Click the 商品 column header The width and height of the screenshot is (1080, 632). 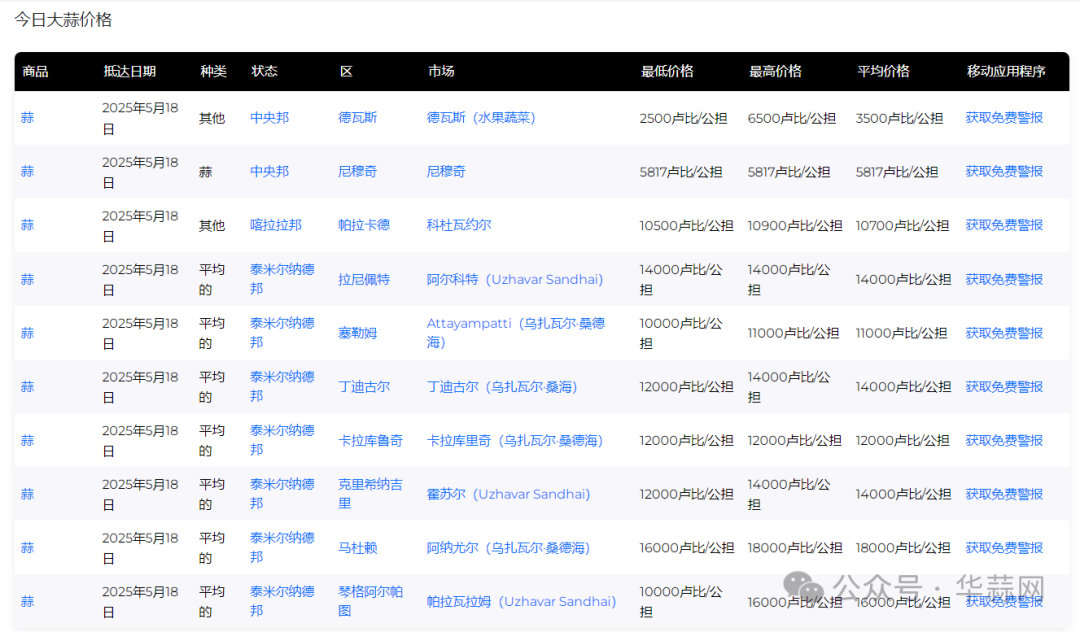tap(35, 72)
